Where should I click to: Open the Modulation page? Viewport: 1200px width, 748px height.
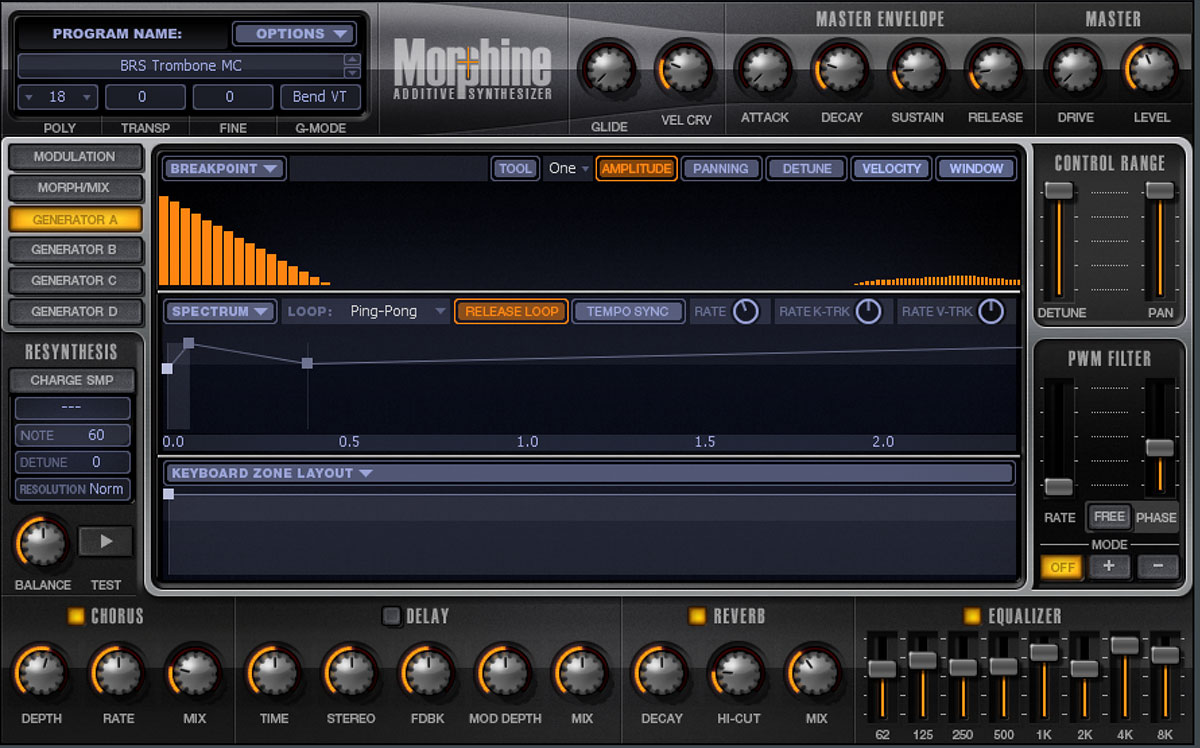(x=75, y=157)
